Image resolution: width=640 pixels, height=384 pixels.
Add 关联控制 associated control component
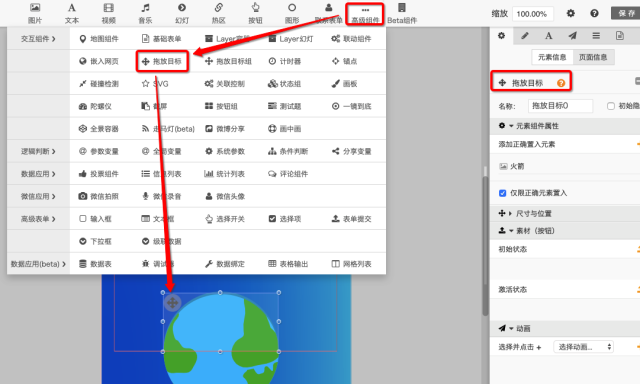click(225, 84)
